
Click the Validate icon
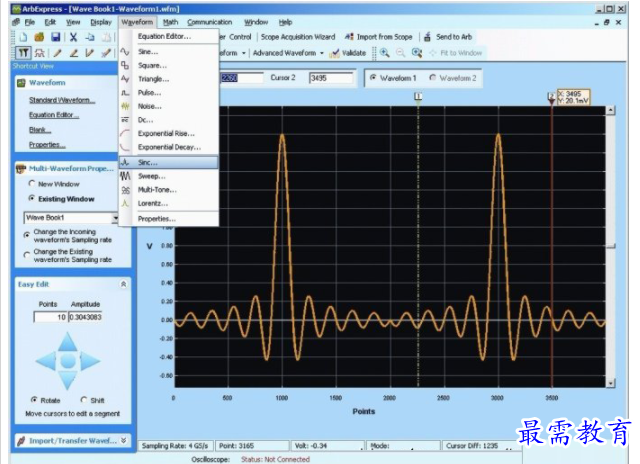pos(334,53)
